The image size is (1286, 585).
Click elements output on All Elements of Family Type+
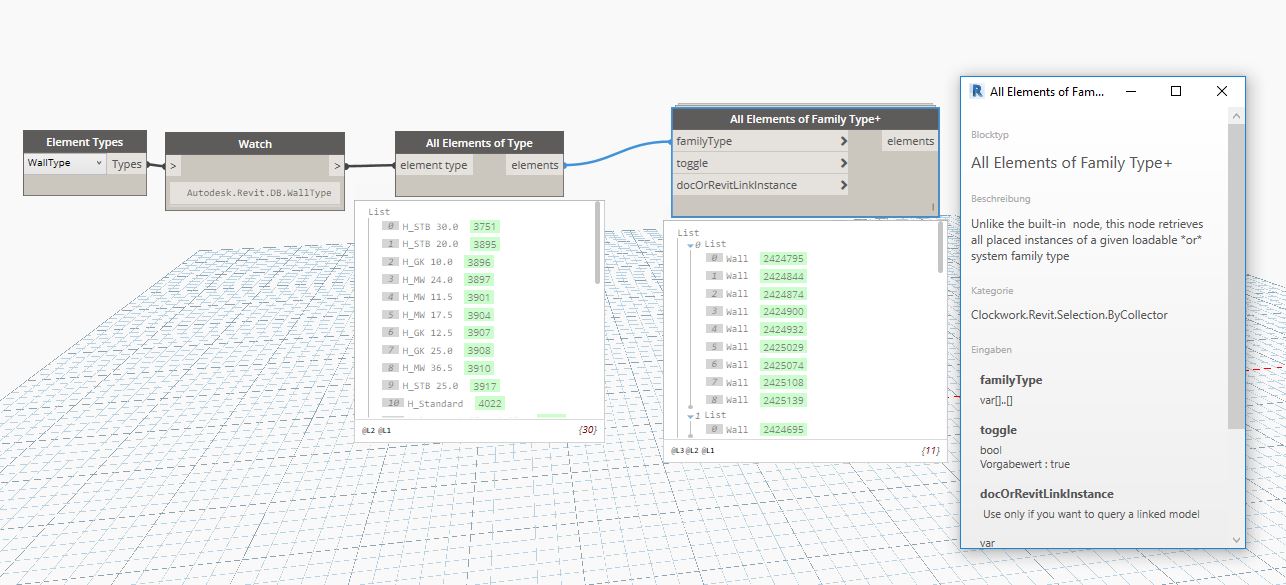pyautogui.click(x=911, y=141)
